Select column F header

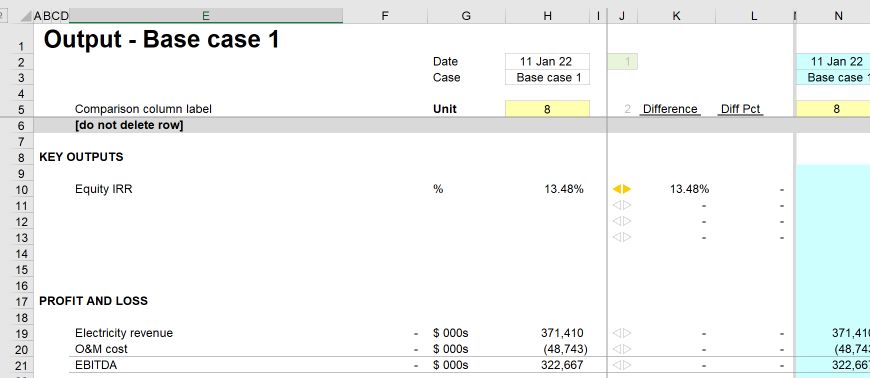point(385,16)
